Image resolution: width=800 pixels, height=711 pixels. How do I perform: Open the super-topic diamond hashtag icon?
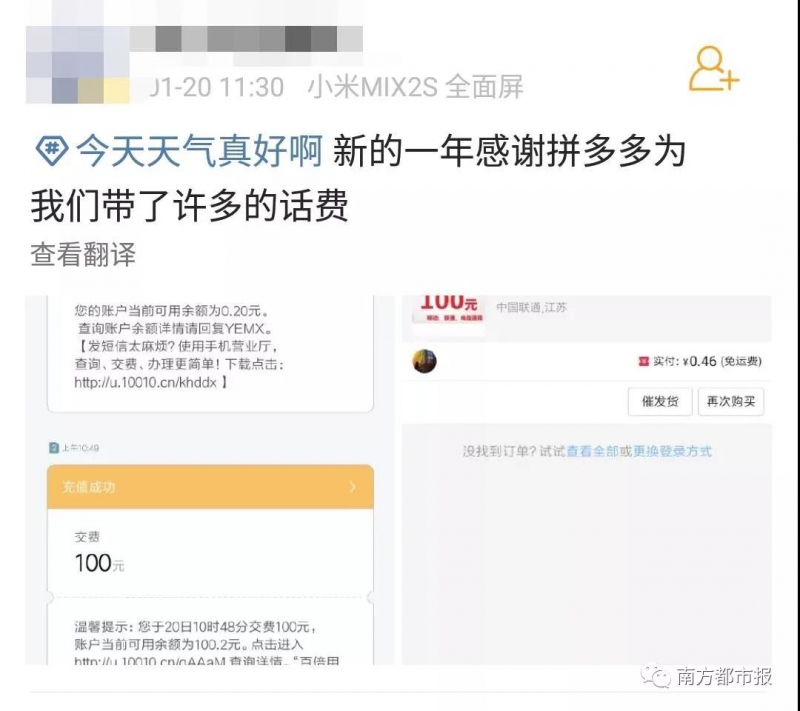[x=52, y=150]
